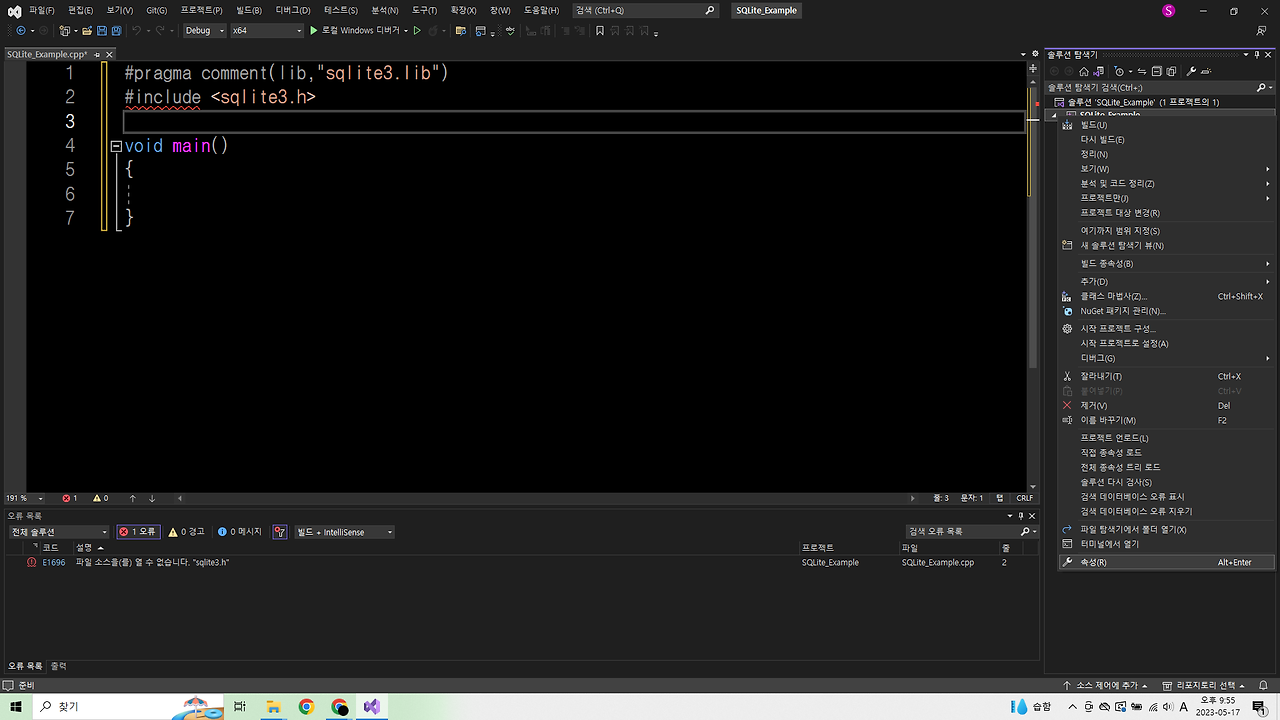Click the New Project icon in toolbar
Screen dimensions: 1280x720
[x=65, y=31]
